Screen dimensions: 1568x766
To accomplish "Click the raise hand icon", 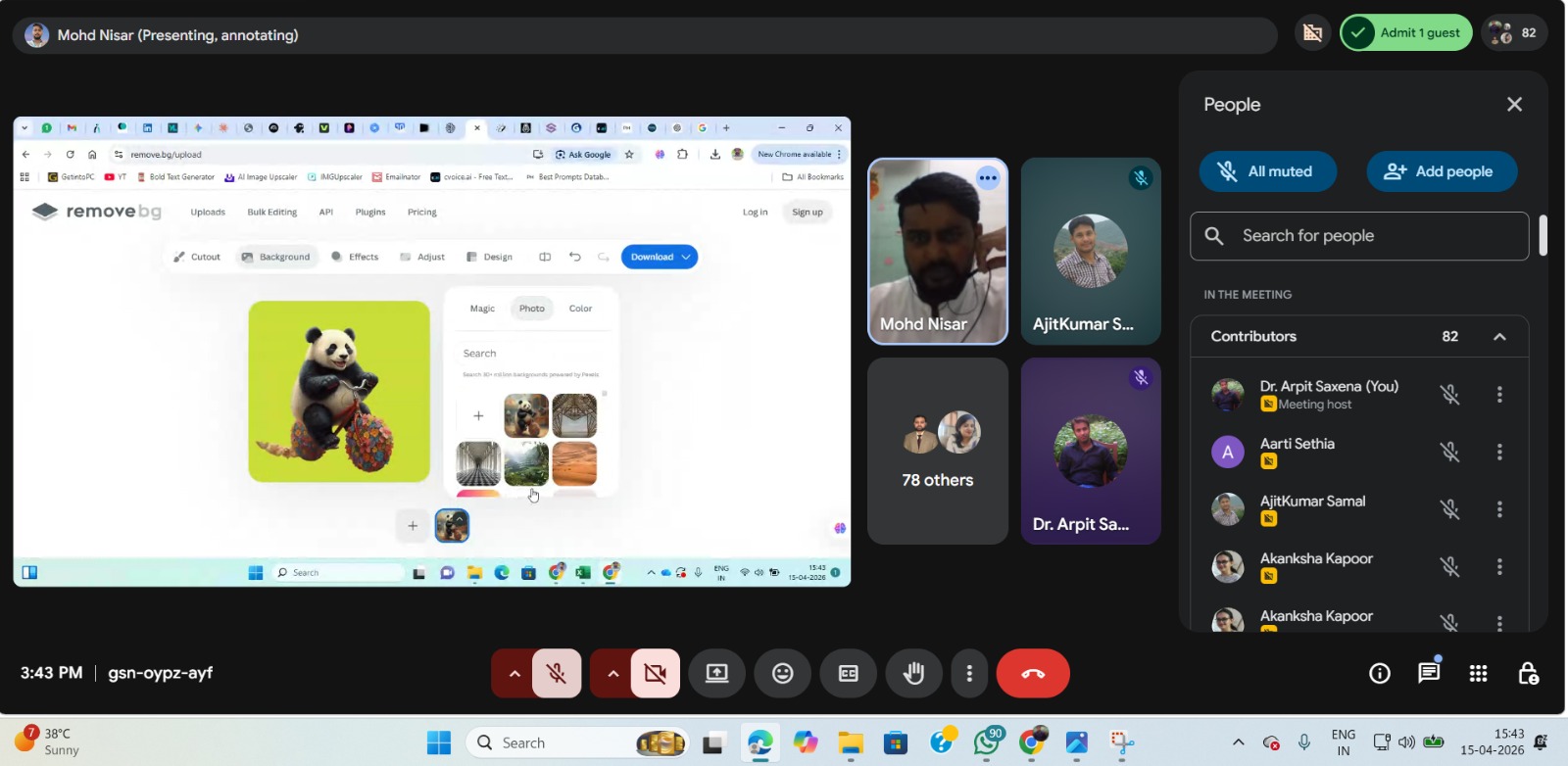I will [913, 674].
